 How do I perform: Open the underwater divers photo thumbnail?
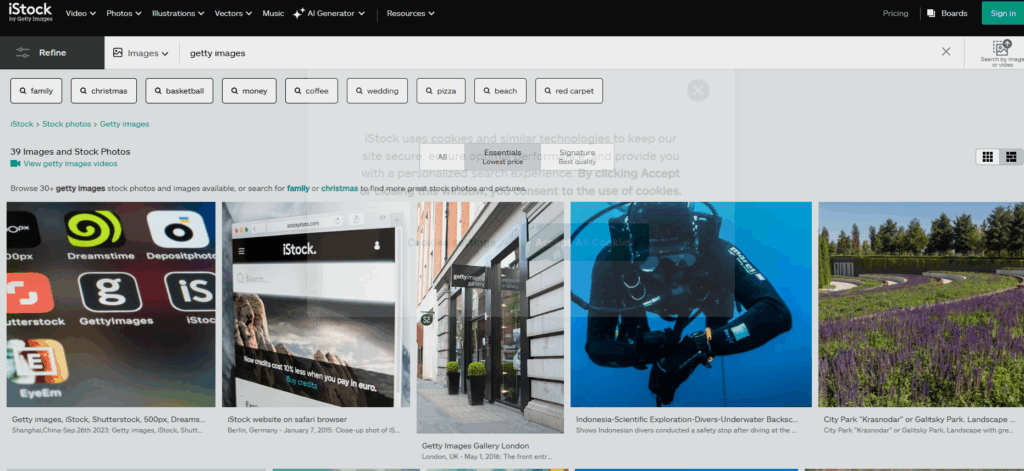[691, 304]
